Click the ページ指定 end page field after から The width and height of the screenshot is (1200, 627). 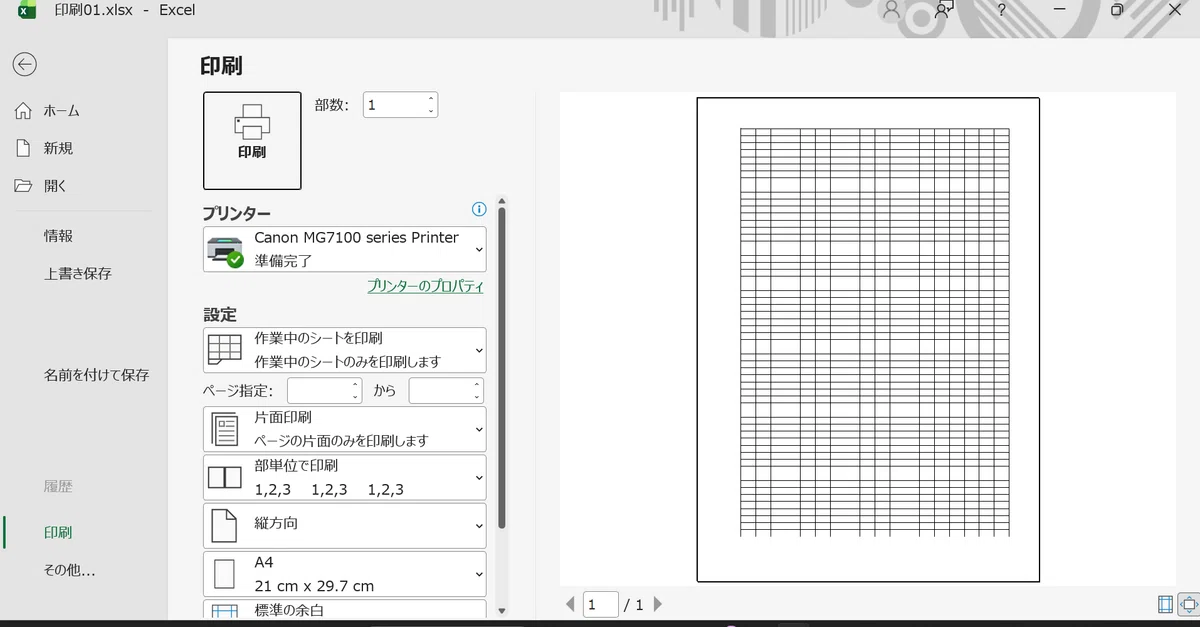point(447,391)
